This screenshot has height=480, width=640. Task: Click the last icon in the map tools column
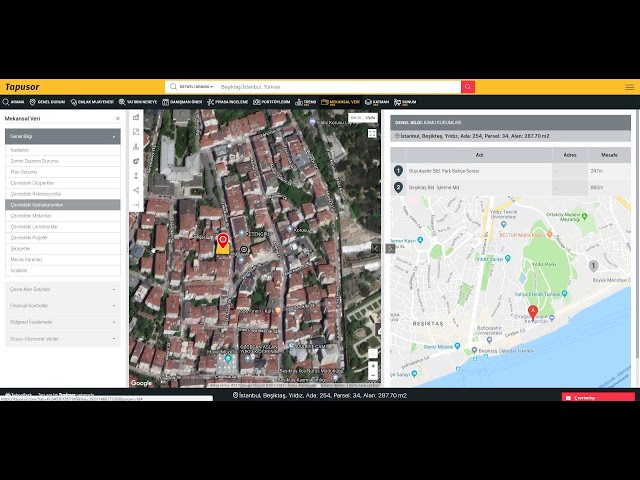click(136, 204)
